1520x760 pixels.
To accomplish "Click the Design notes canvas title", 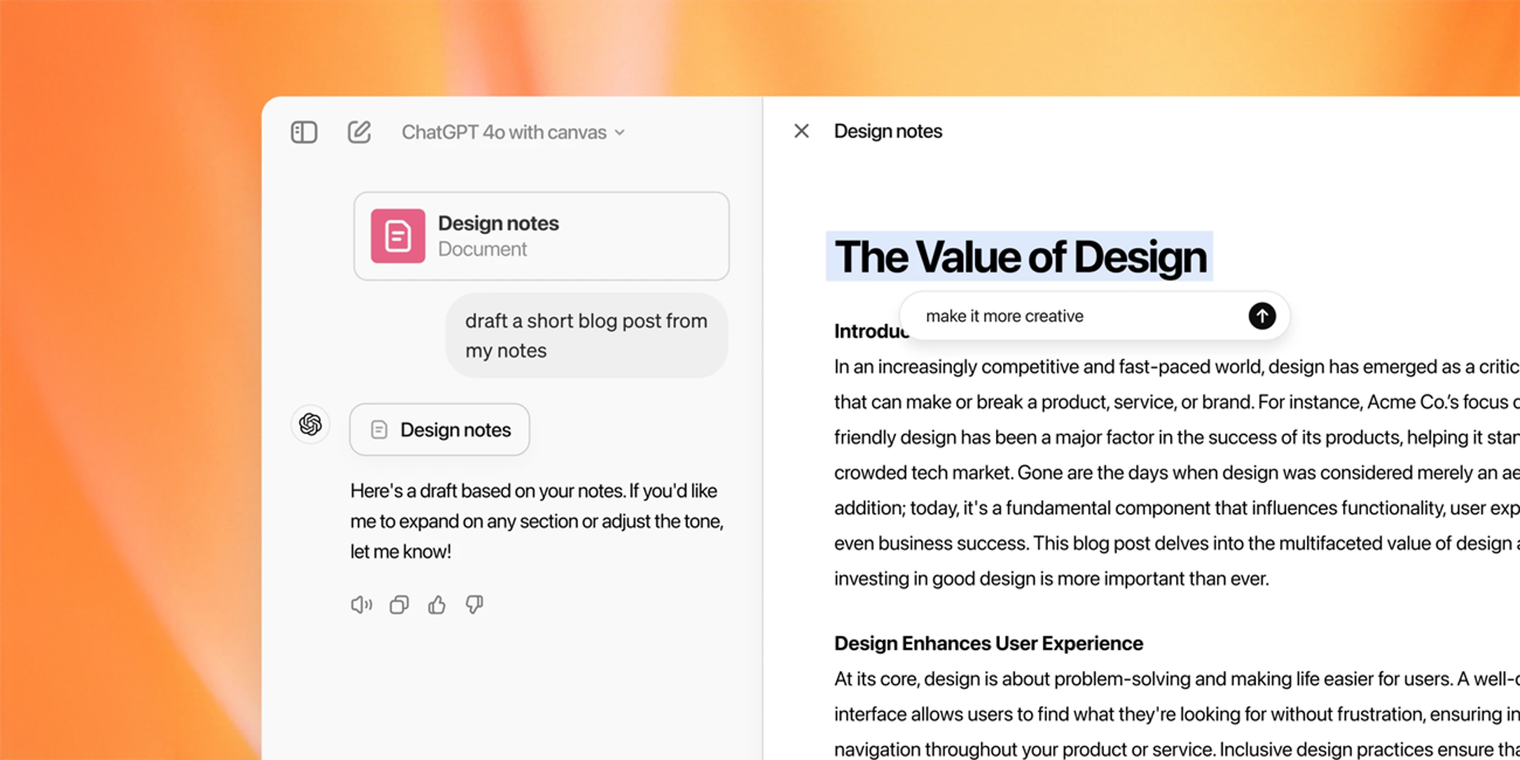I will click(x=888, y=131).
